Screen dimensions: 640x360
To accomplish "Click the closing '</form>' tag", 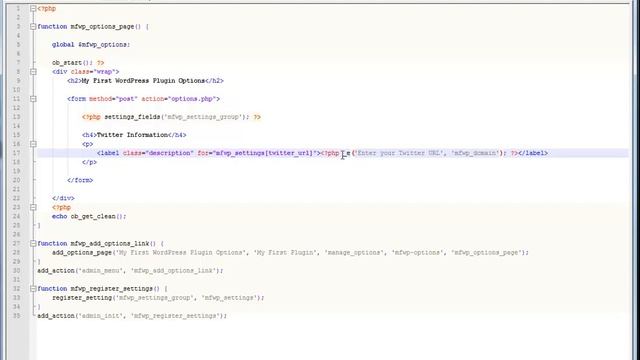I will click(x=80, y=180).
